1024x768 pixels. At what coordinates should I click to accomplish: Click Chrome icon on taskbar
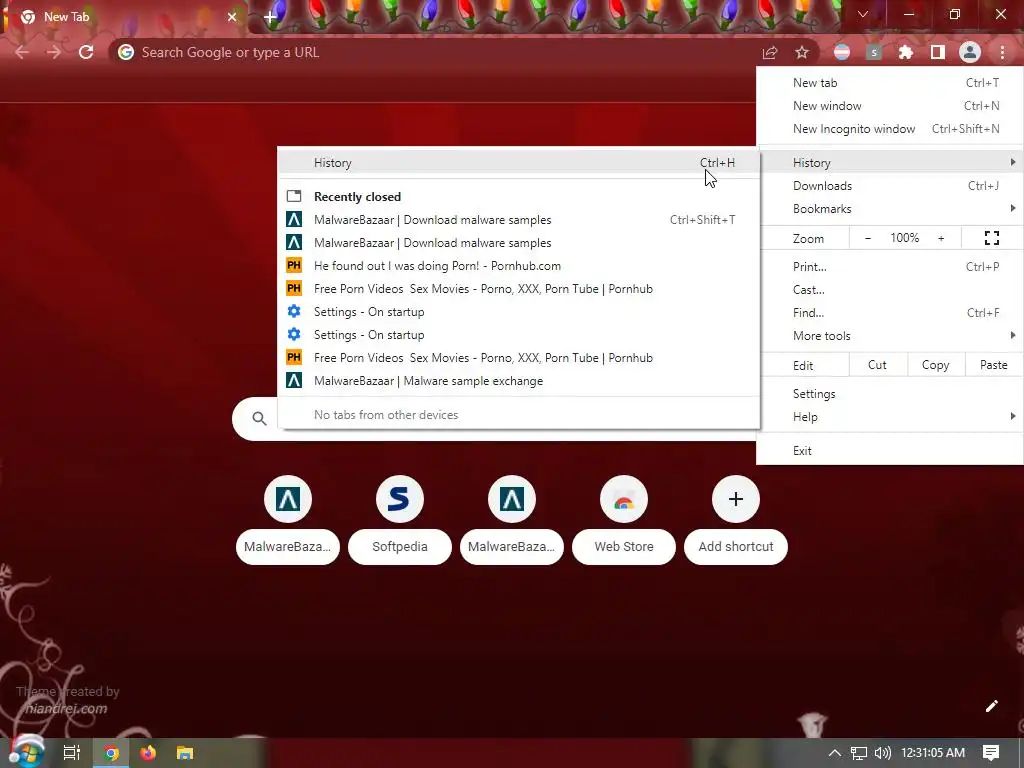tap(111, 753)
